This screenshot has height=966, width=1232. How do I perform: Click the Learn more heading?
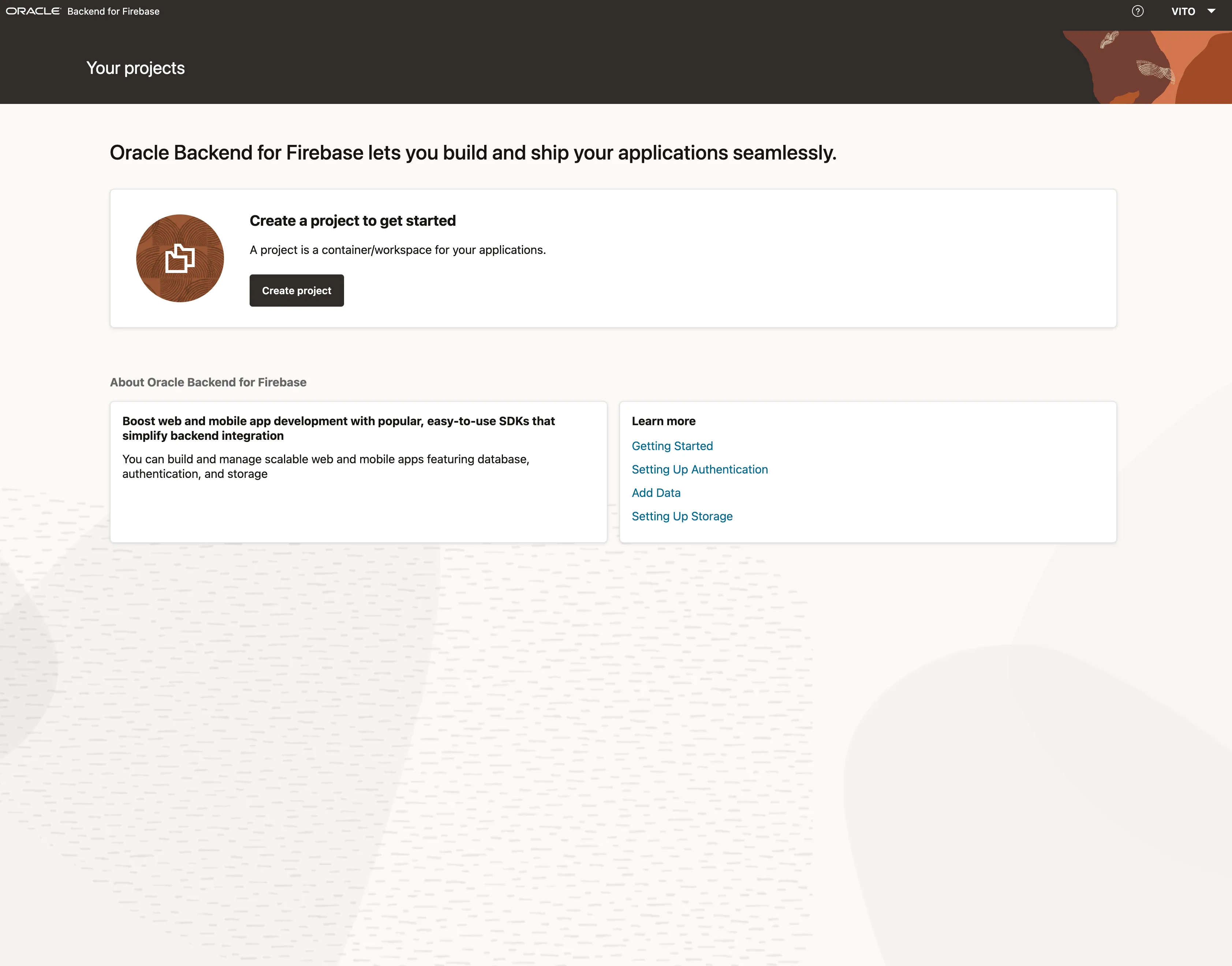point(664,422)
